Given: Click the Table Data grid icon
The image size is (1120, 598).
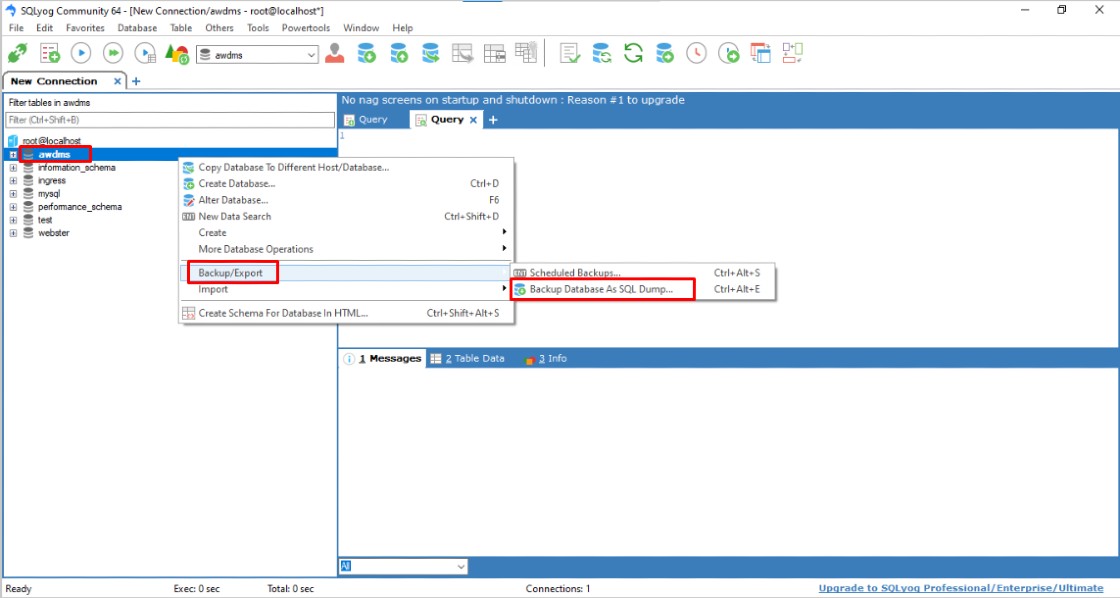Looking at the screenshot, I should [436, 359].
